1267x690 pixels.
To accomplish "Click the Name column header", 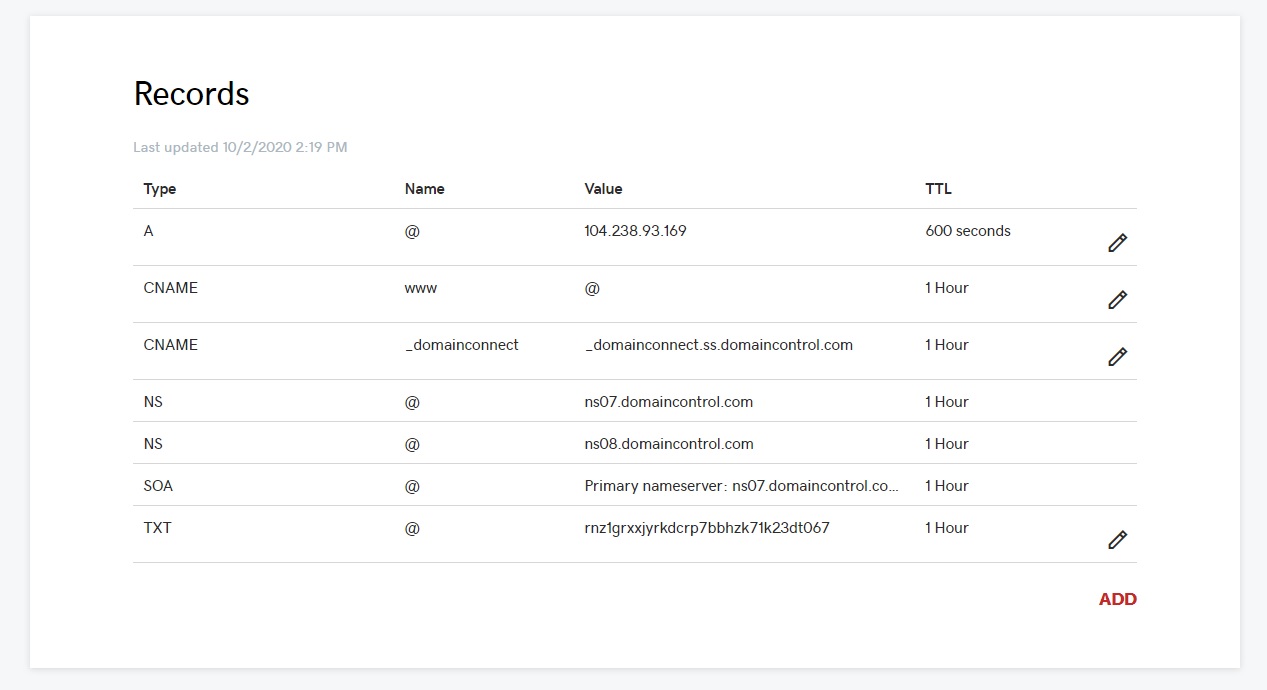I will point(424,189).
